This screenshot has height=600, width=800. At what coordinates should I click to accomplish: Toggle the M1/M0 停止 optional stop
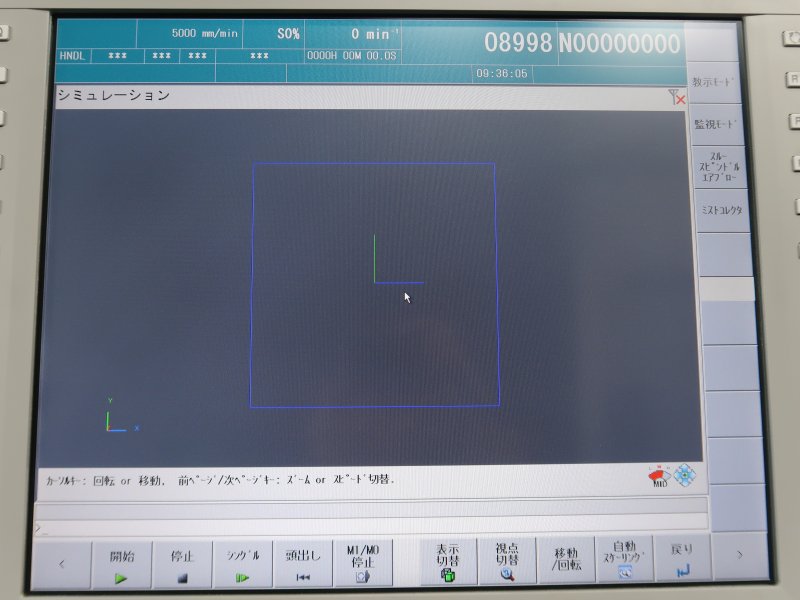[x=363, y=563]
